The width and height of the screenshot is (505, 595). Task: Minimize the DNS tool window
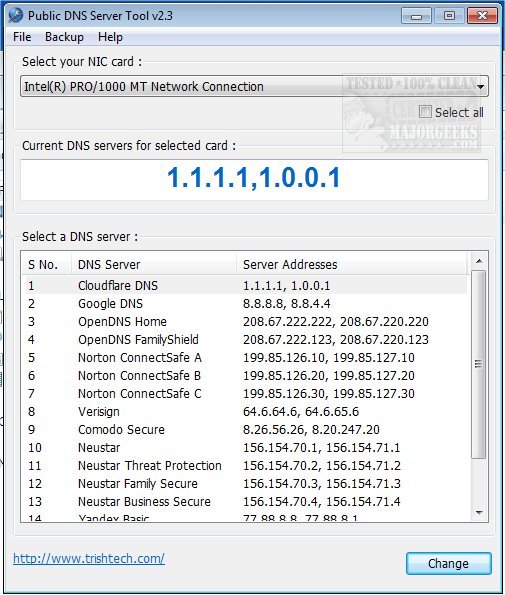point(416,16)
